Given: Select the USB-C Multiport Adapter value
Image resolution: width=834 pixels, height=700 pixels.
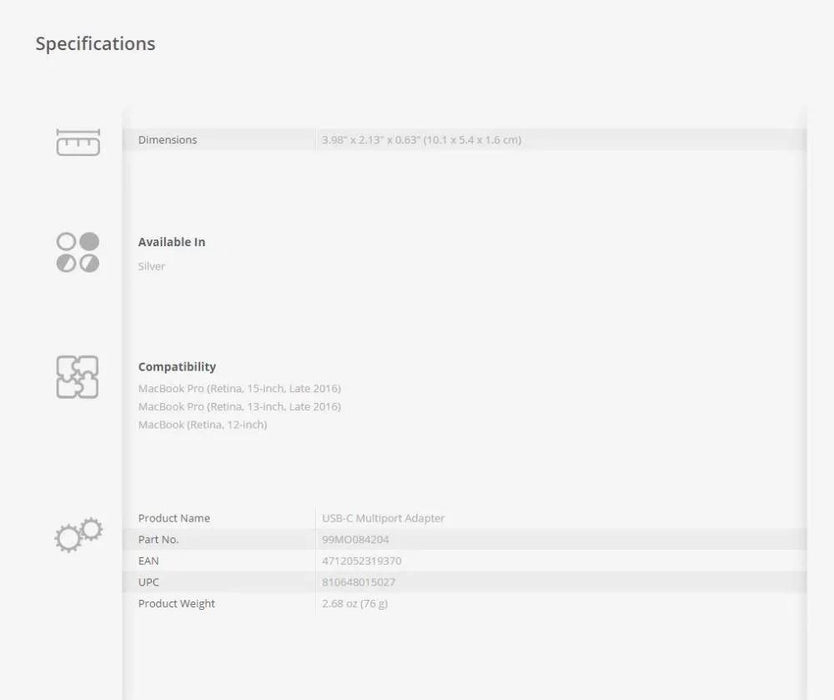Looking at the screenshot, I should click(383, 518).
